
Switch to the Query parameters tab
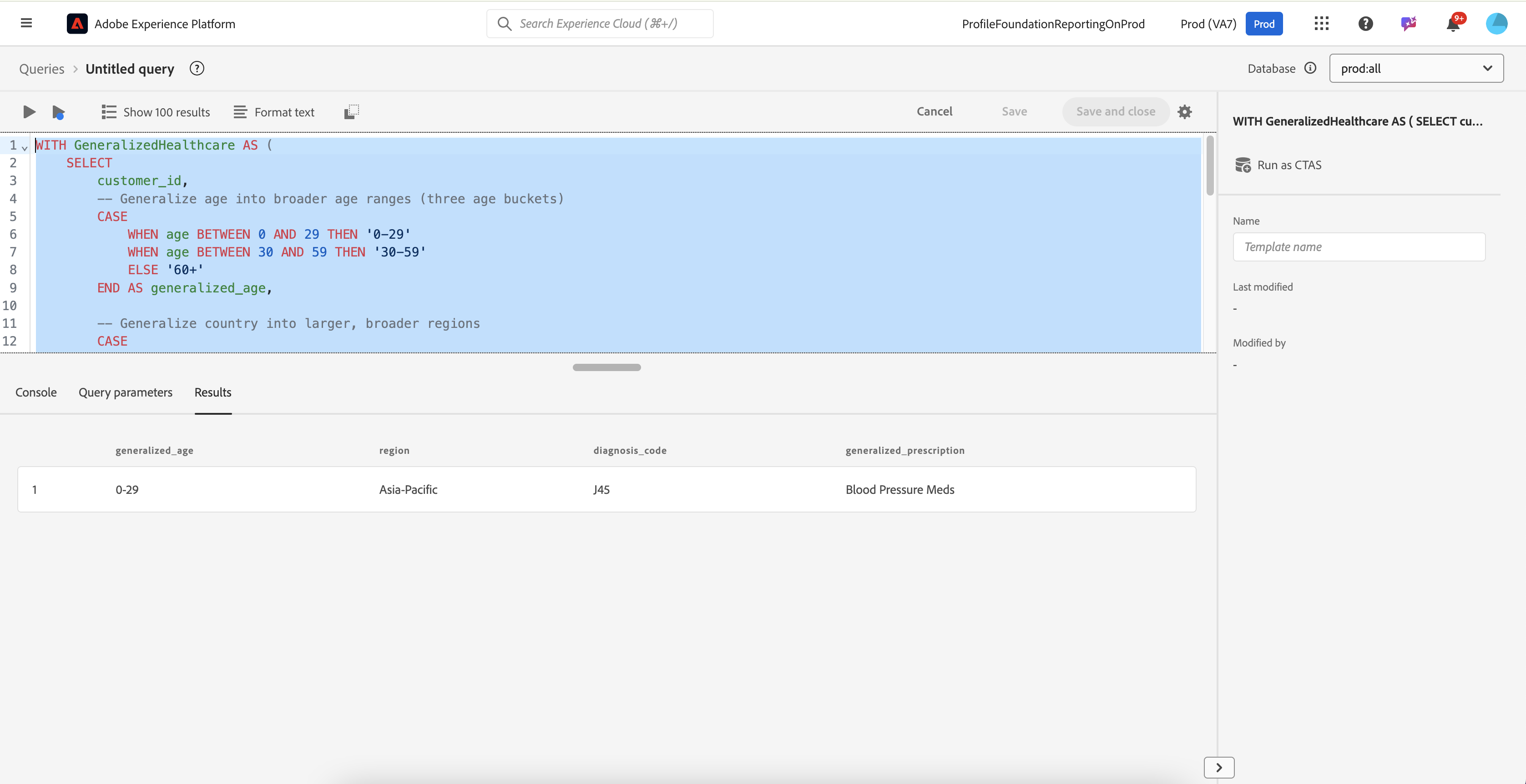126,392
